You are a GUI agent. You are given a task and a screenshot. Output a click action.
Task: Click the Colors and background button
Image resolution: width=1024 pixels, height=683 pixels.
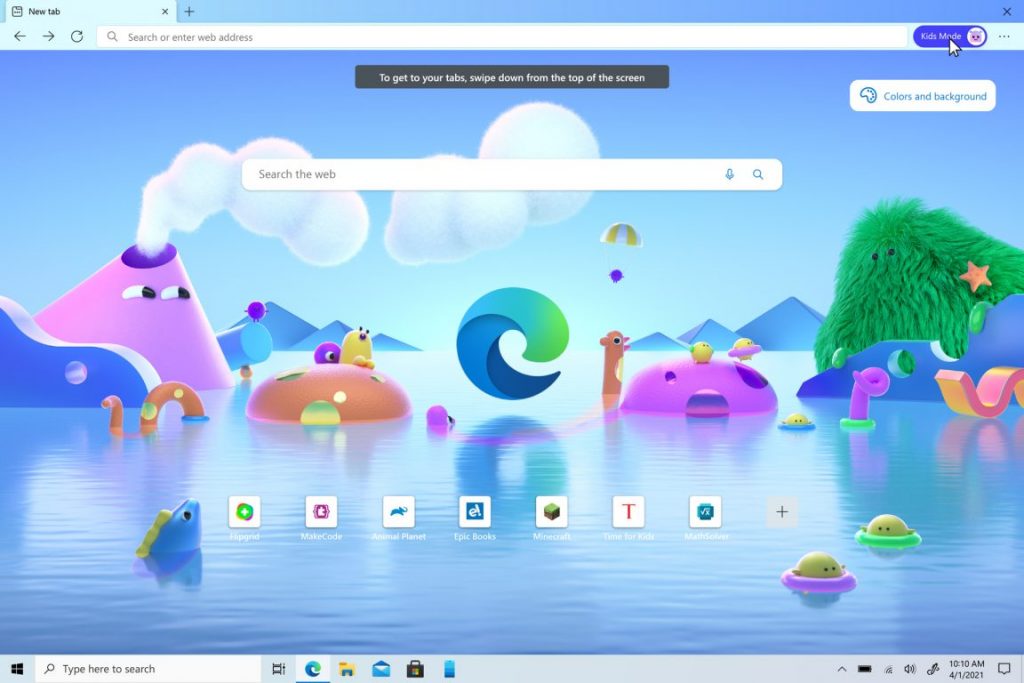[x=921, y=95]
